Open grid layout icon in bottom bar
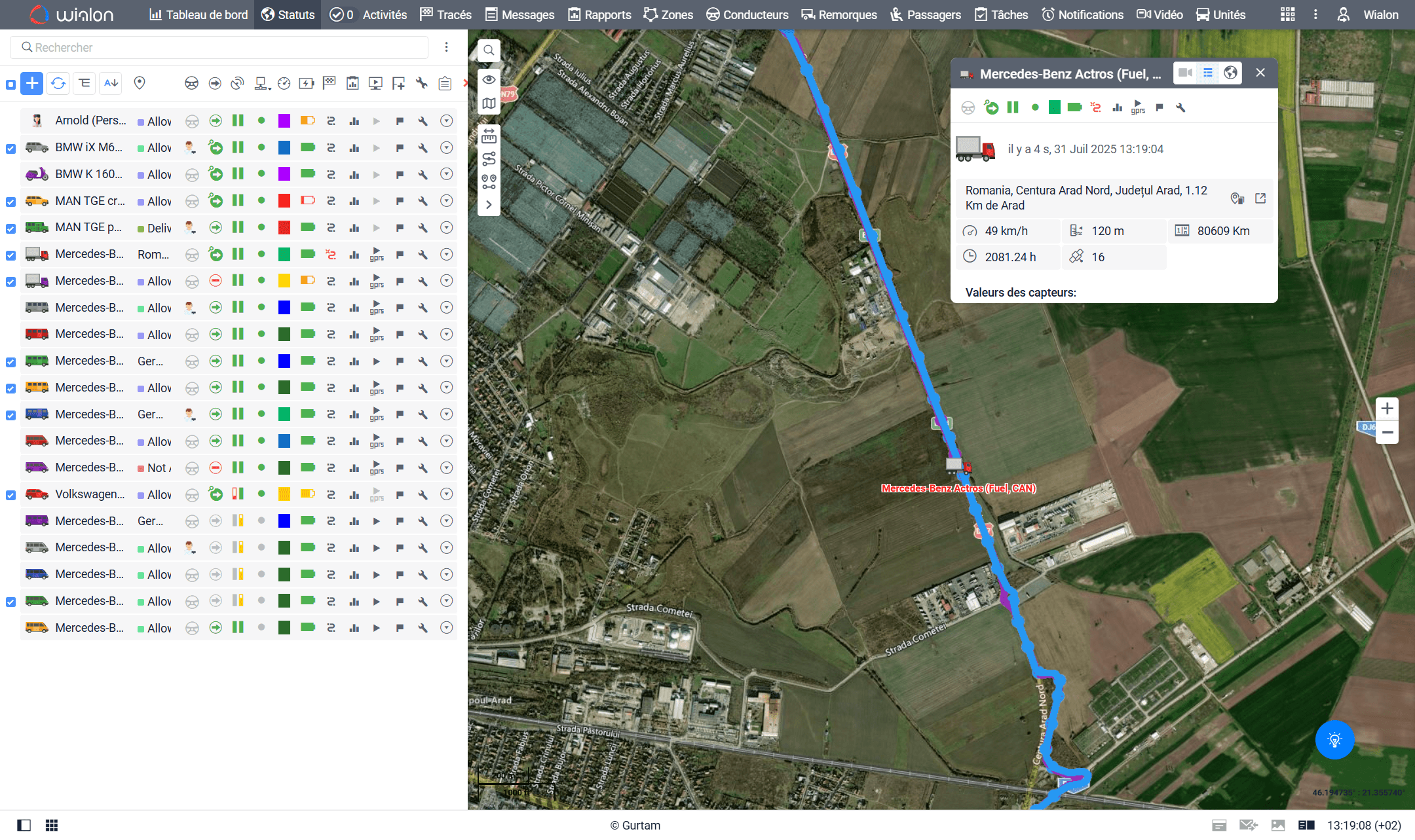 [x=52, y=825]
